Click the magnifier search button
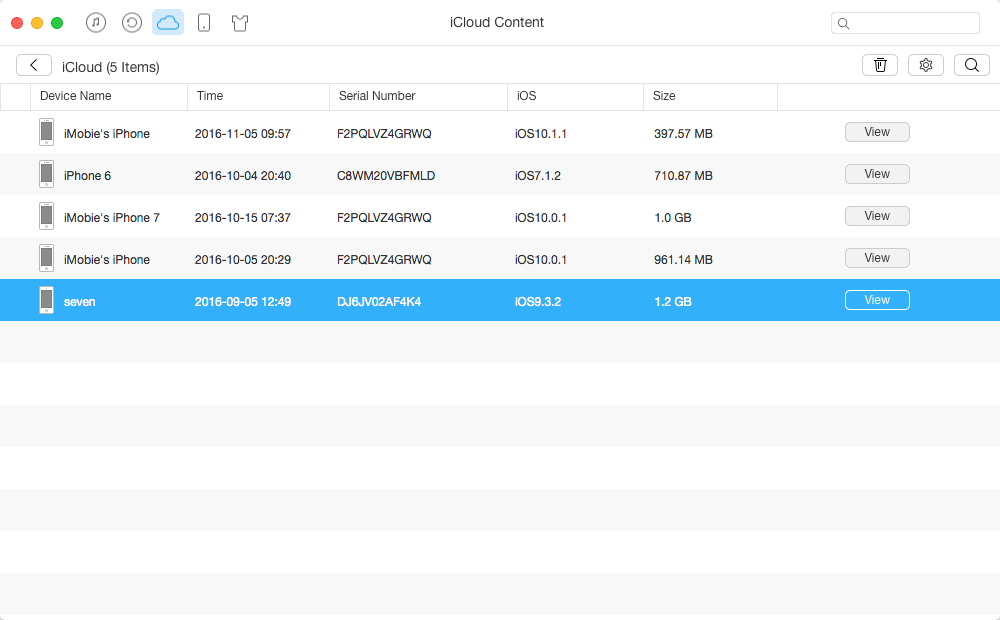Screen dimensions: 1000x620 tap(972, 65)
